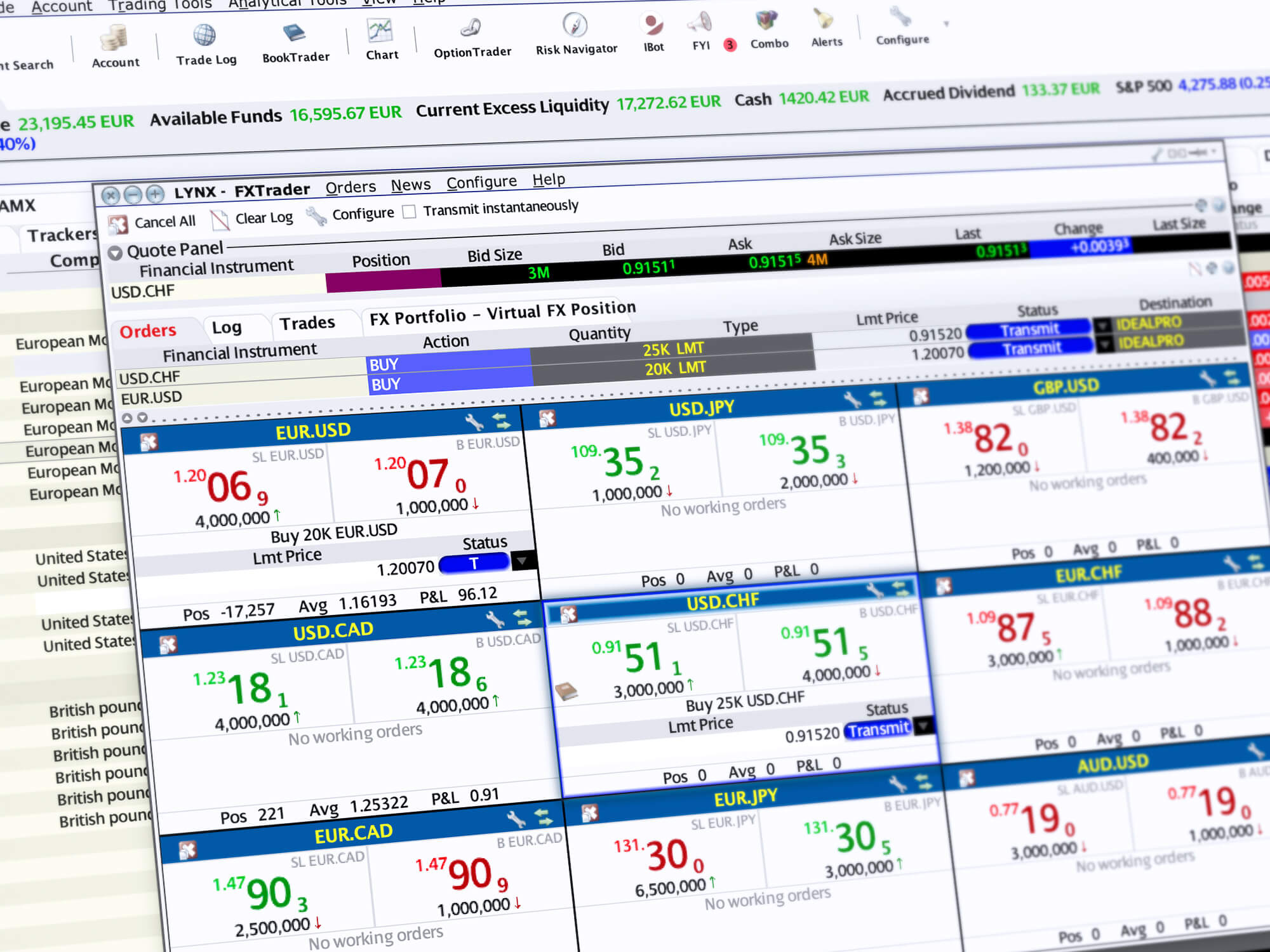The image size is (1270, 952).
Task: Switch to the Trades tab
Action: (307, 324)
